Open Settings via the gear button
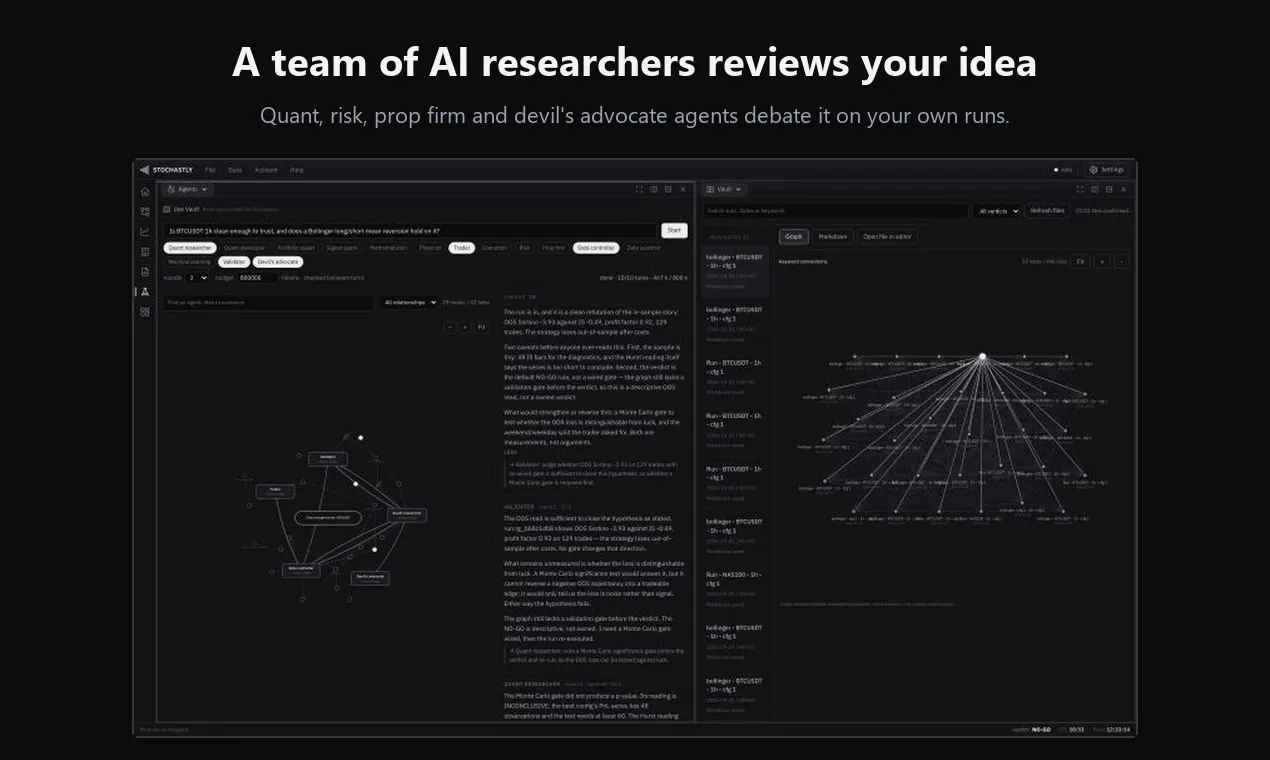The width and height of the screenshot is (1270, 760). (x=1108, y=170)
